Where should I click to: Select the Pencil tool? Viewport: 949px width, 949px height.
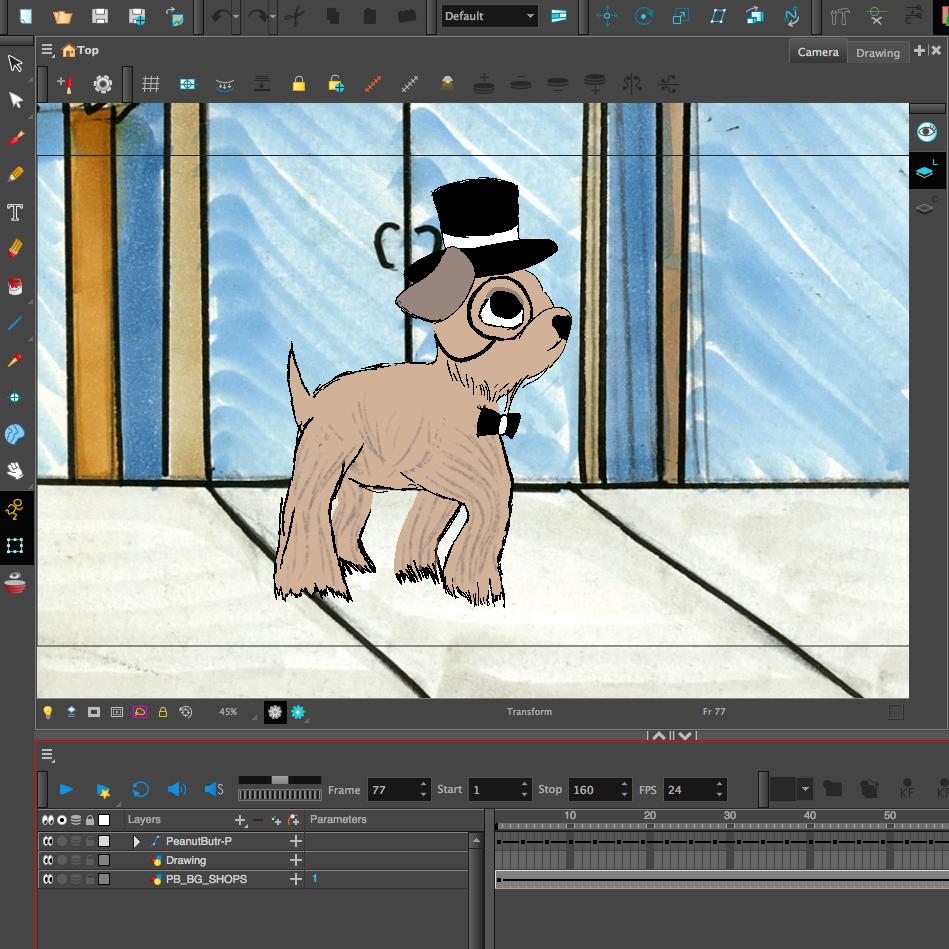(x=15, y=174)
